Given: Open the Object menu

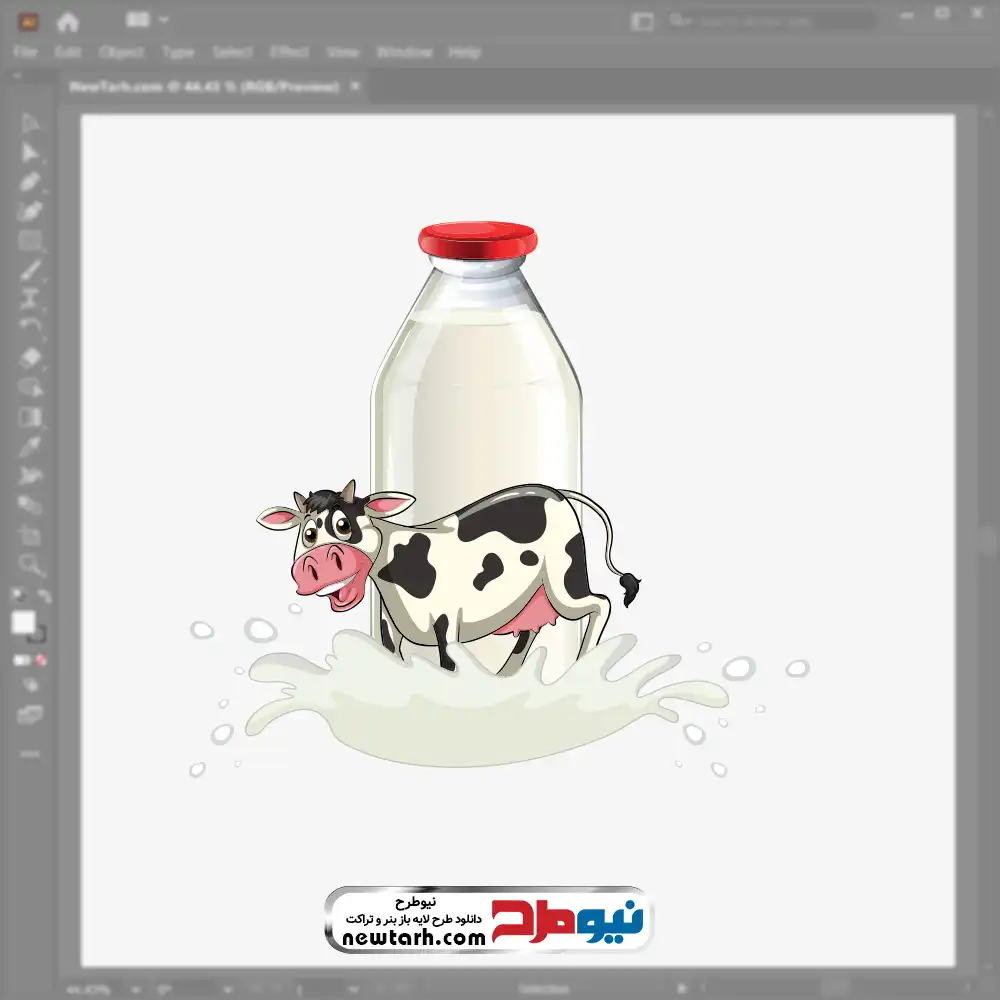Looking at the screenshot, I should [x=121, y=52].
